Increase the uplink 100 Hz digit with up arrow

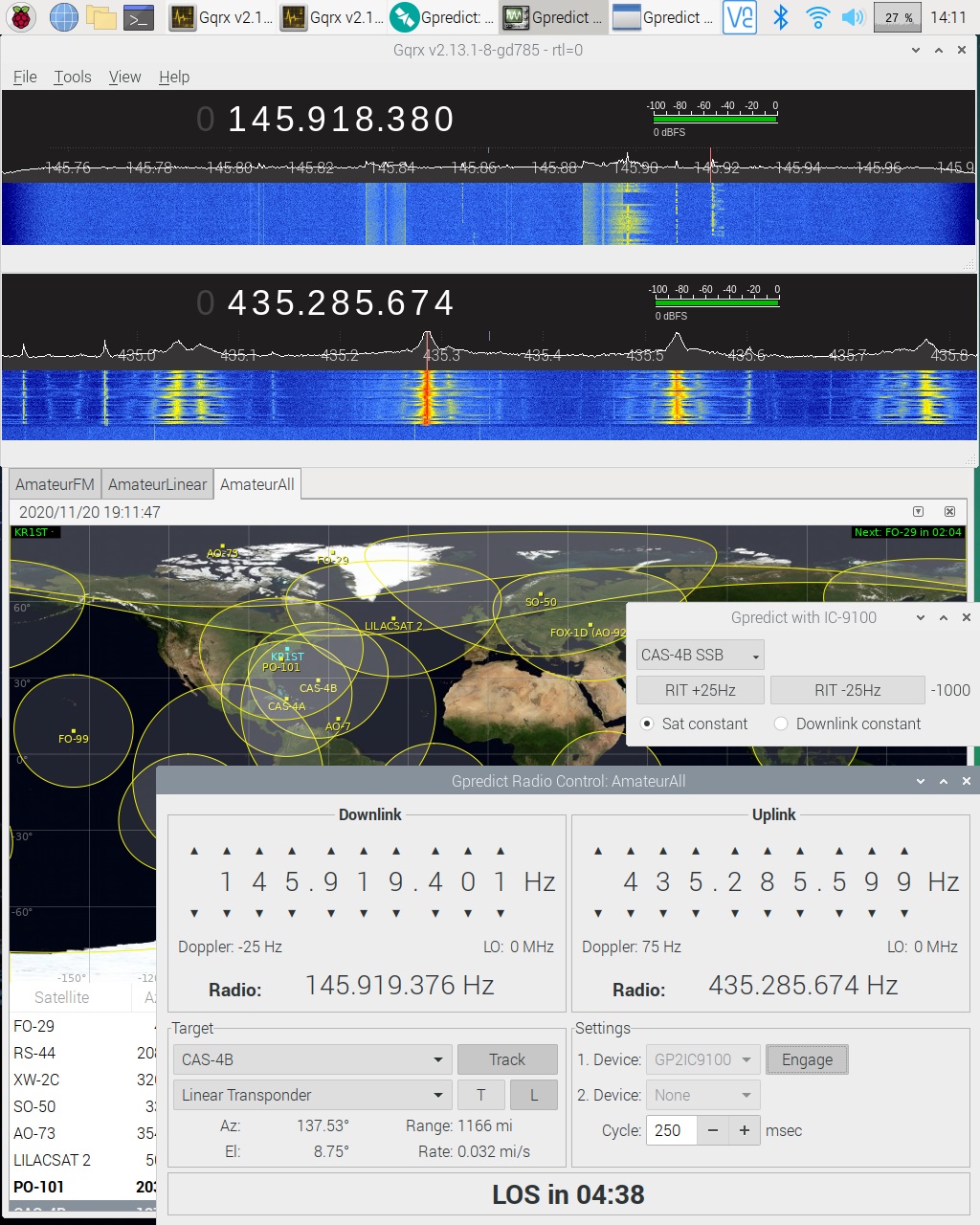839,850
